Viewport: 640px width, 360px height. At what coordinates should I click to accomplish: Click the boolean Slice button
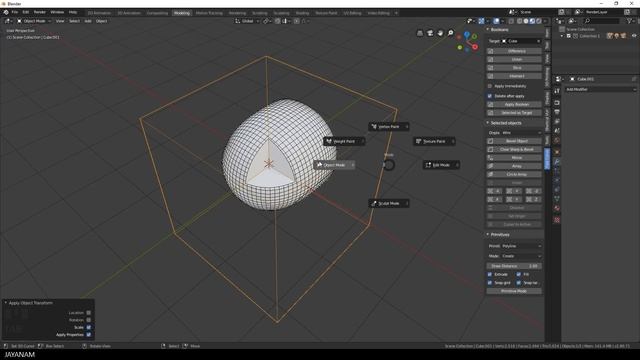coord(514,68)
